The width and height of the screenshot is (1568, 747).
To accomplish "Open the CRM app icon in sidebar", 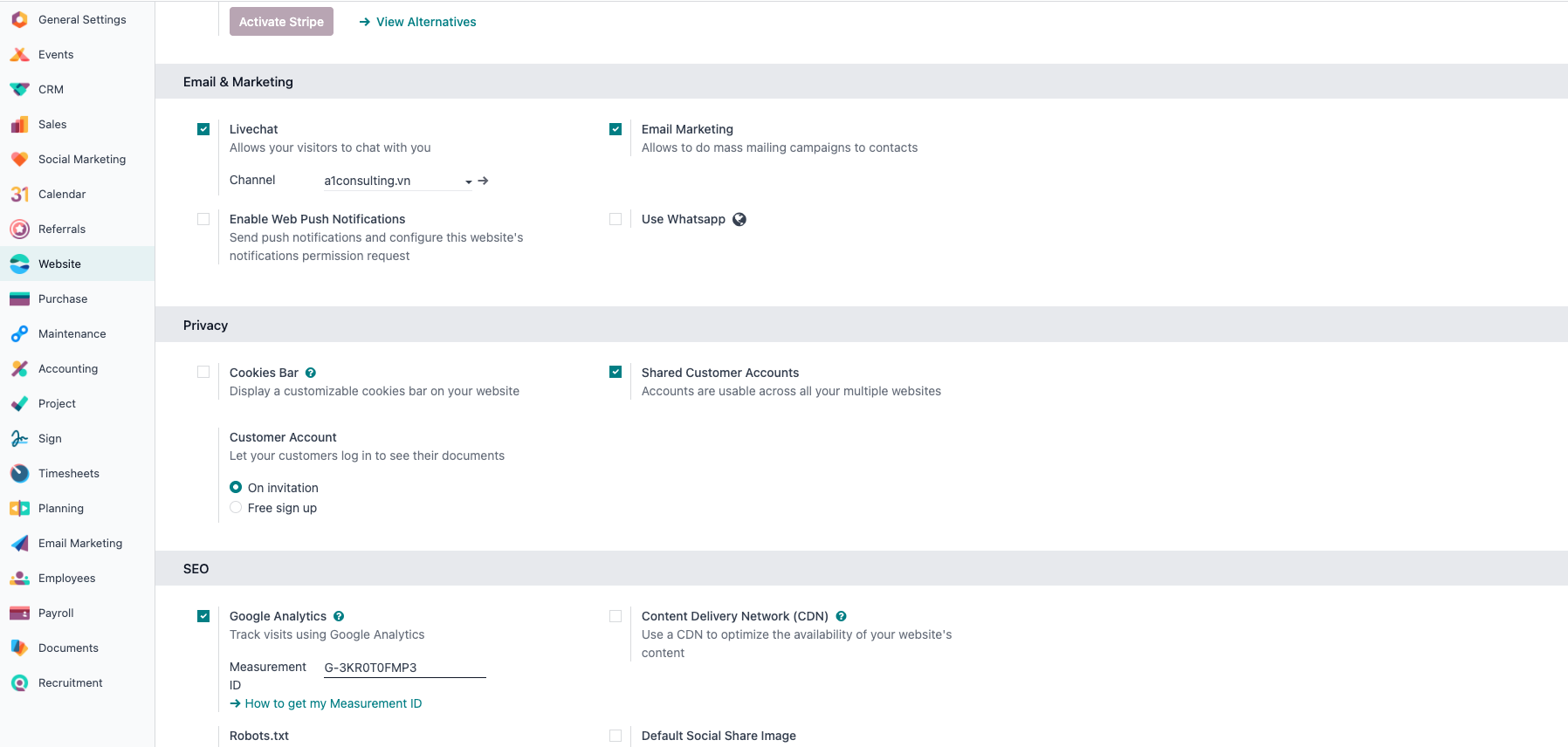I will [19, 89].
